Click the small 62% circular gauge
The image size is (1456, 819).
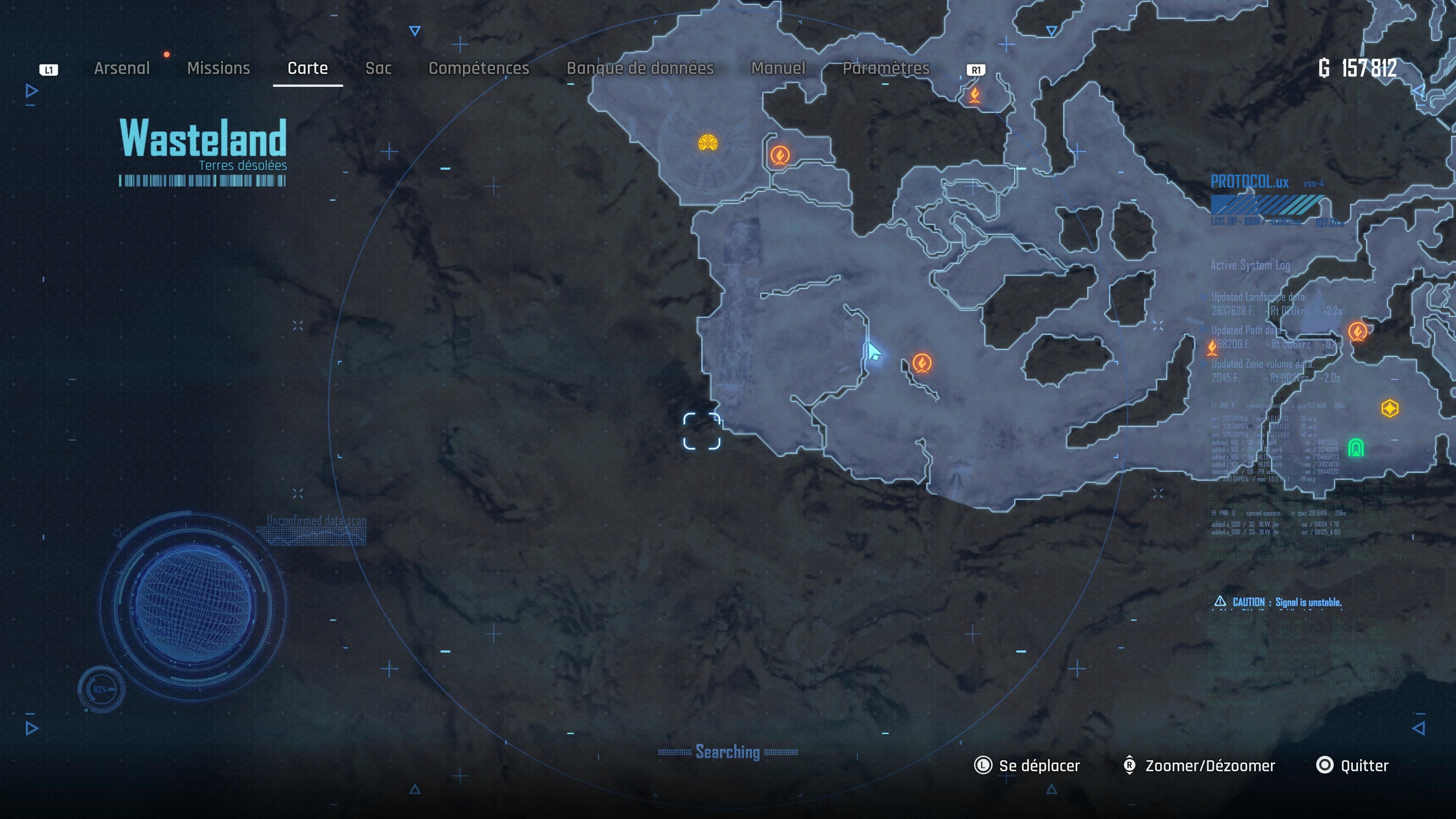point(102,690)
